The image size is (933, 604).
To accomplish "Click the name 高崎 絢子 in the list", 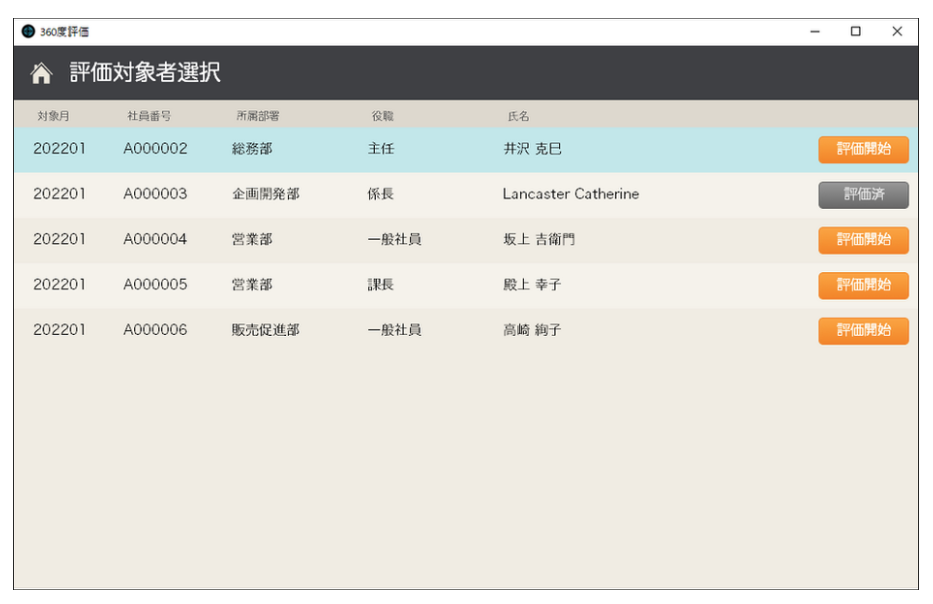I will [x=532, y=330].
